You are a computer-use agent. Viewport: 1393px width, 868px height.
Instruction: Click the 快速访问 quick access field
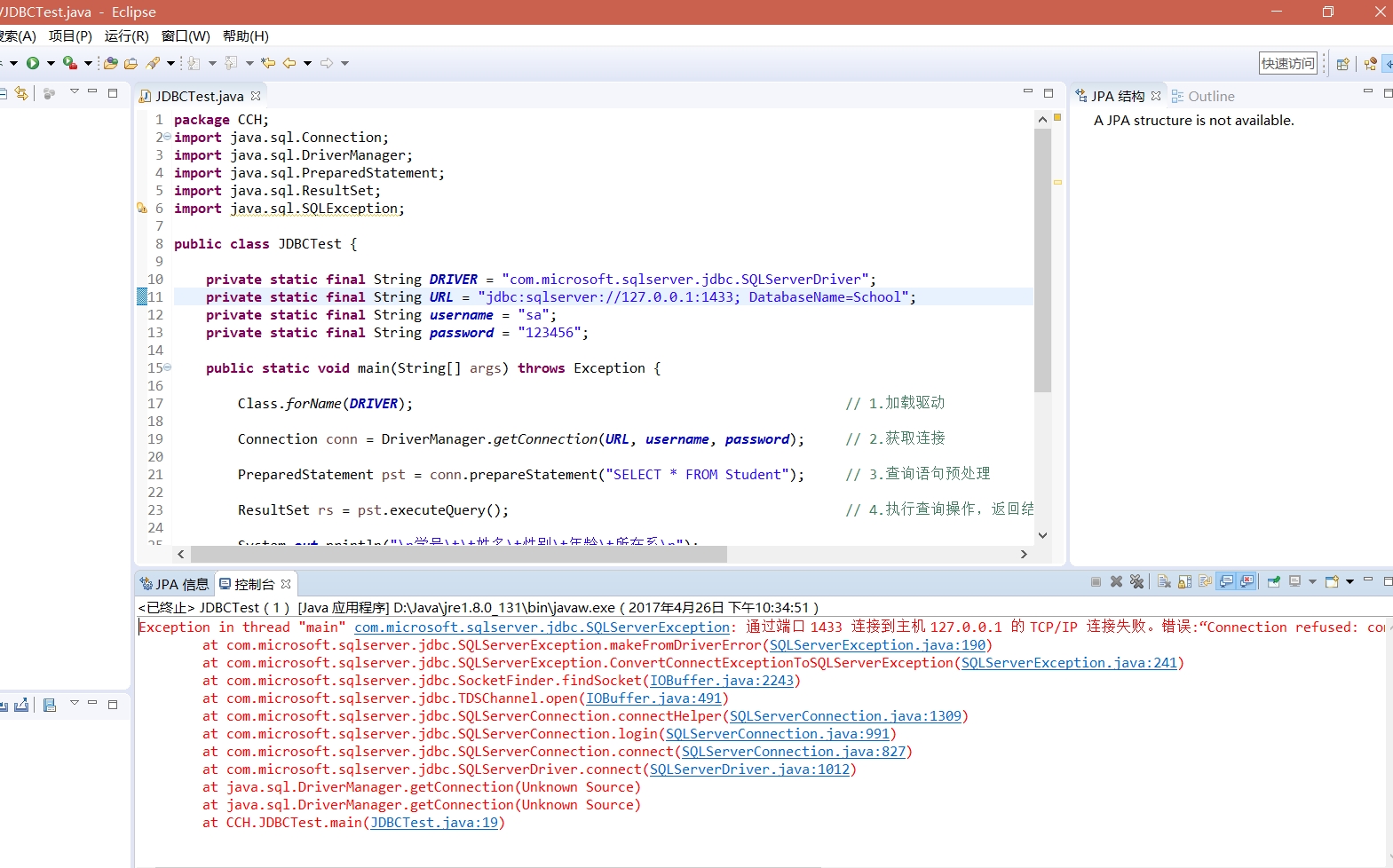[1288, 63]
